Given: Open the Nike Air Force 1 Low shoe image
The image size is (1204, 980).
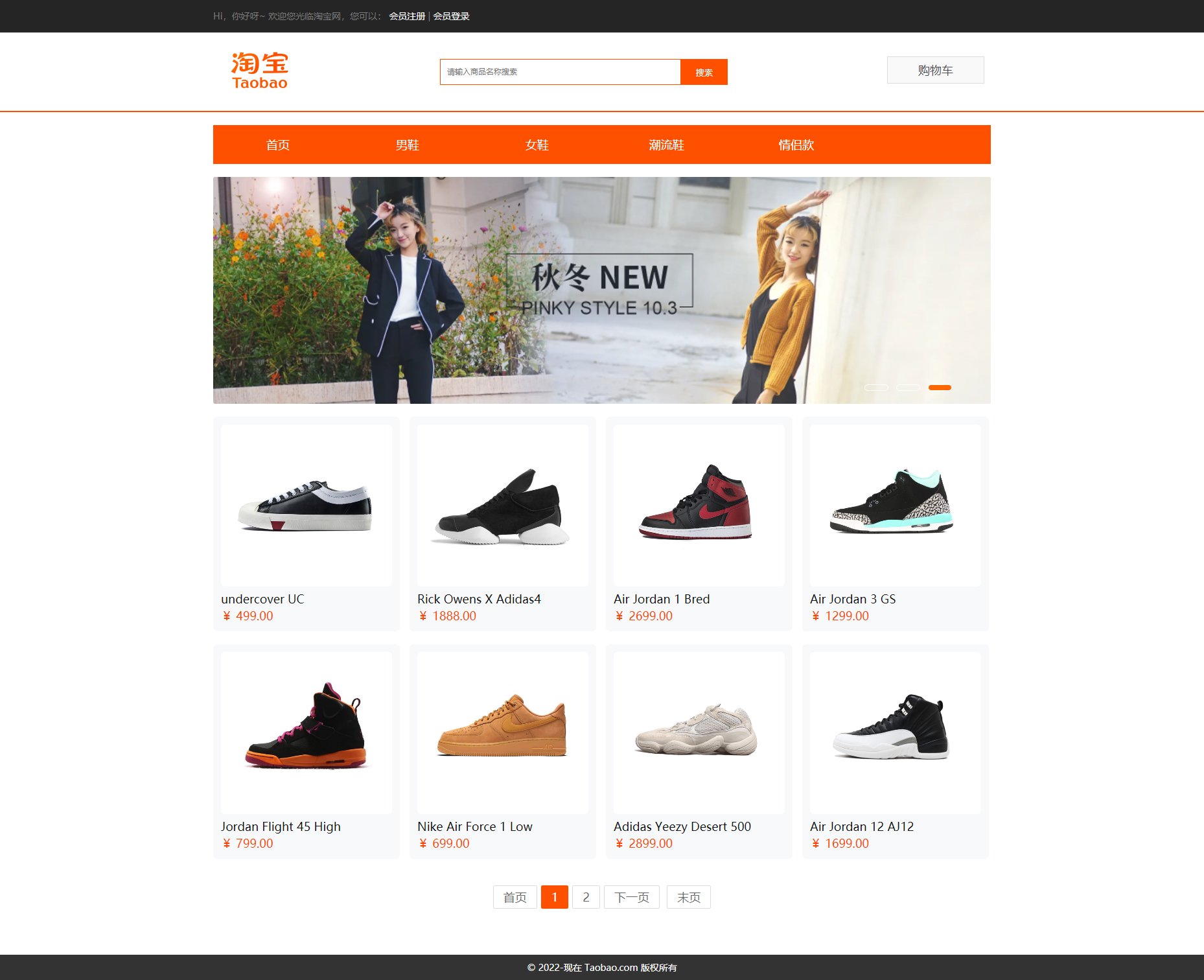Looking at the screenshot, I should 503,733.
